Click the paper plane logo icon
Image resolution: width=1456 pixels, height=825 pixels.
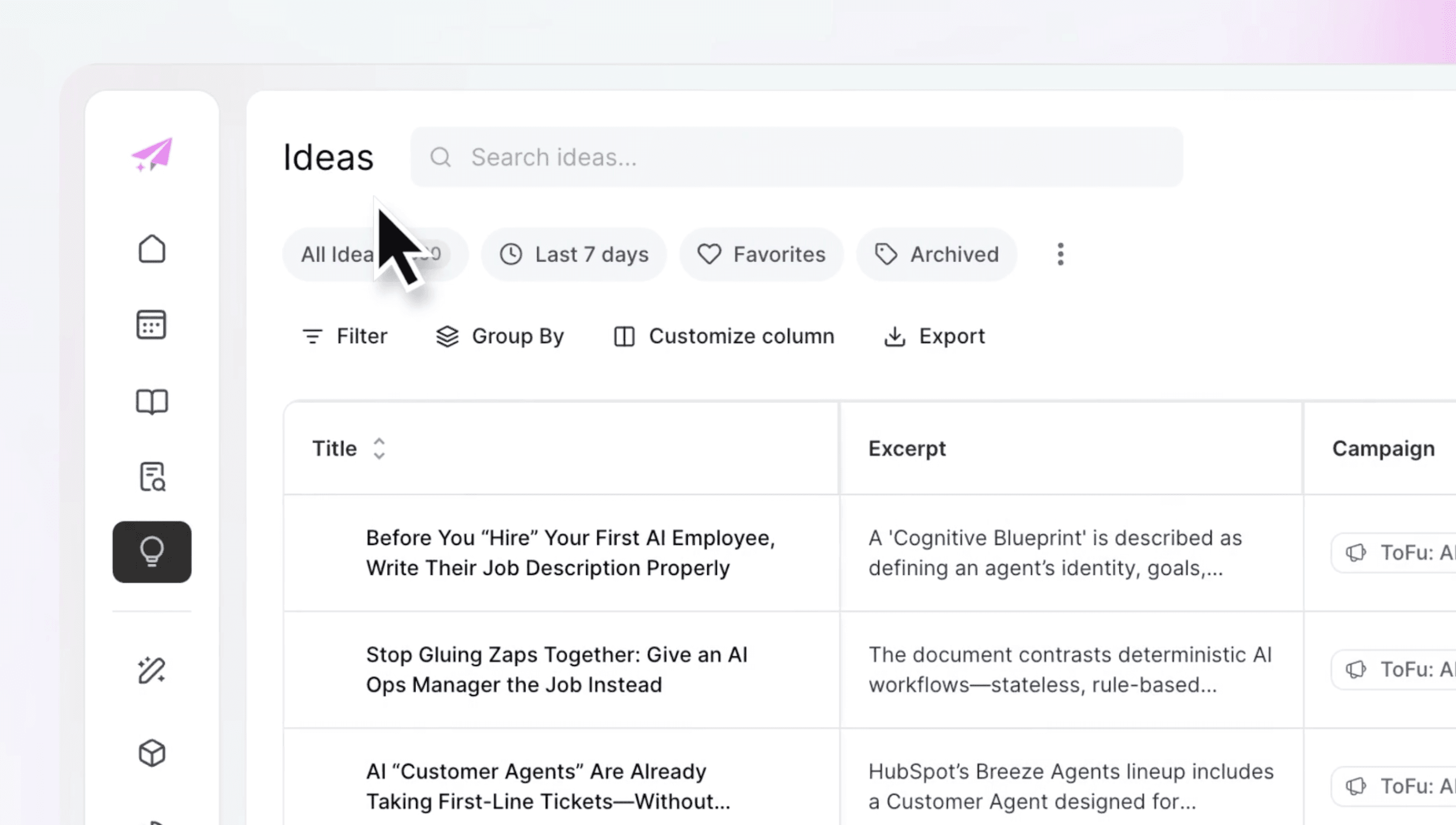tap(152, 154)
